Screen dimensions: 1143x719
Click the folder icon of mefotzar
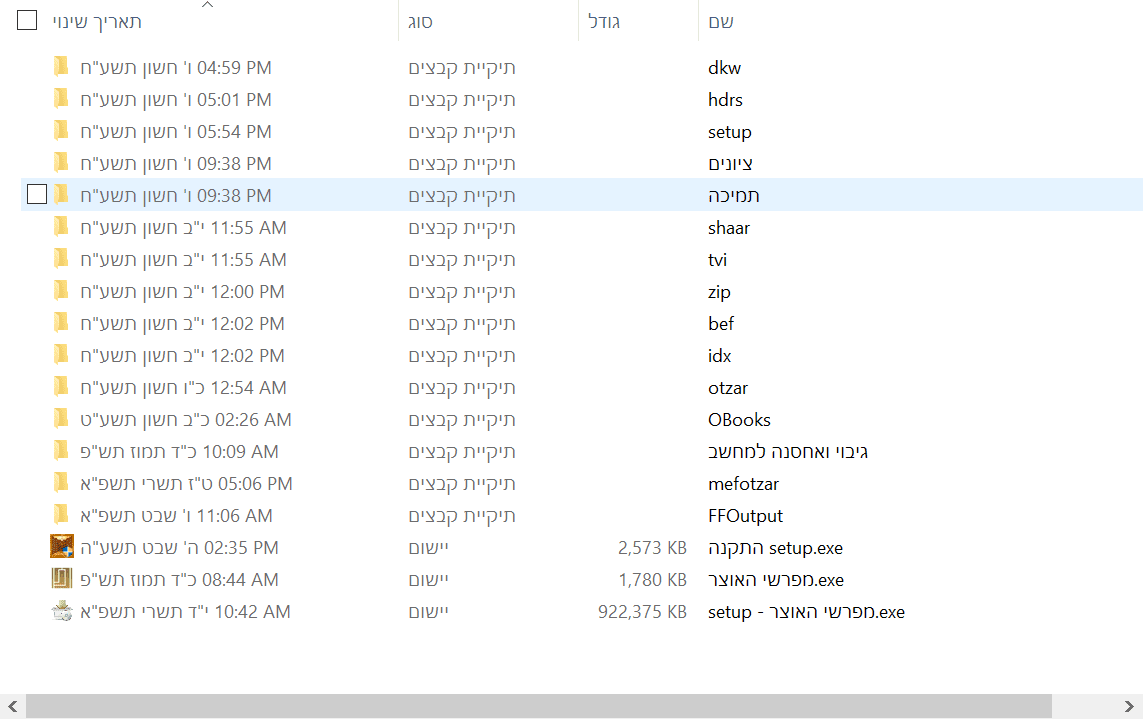click(61, 483)
